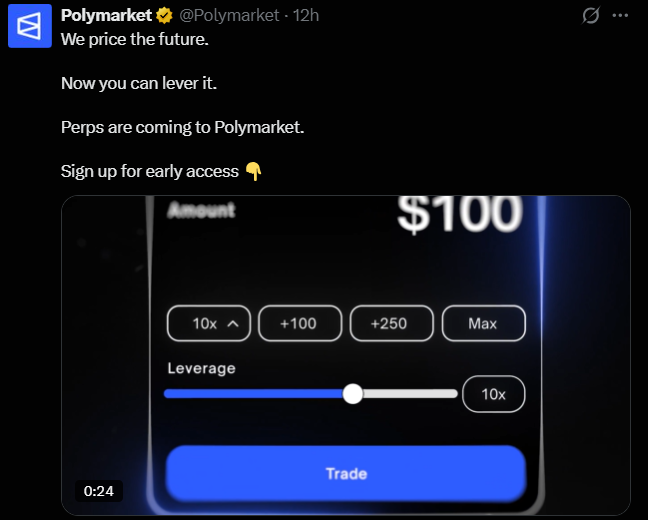Open the Polymarket display name link

[107, 16]
